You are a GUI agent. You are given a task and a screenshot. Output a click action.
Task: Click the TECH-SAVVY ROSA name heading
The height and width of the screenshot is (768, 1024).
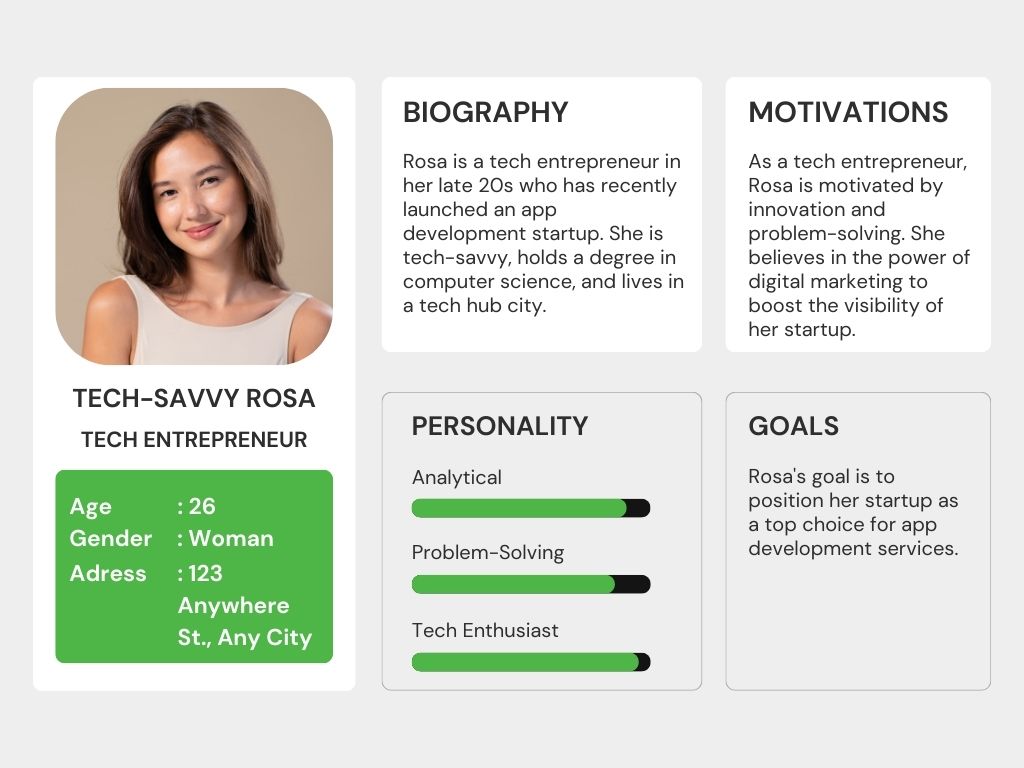[x=194, y=398]
